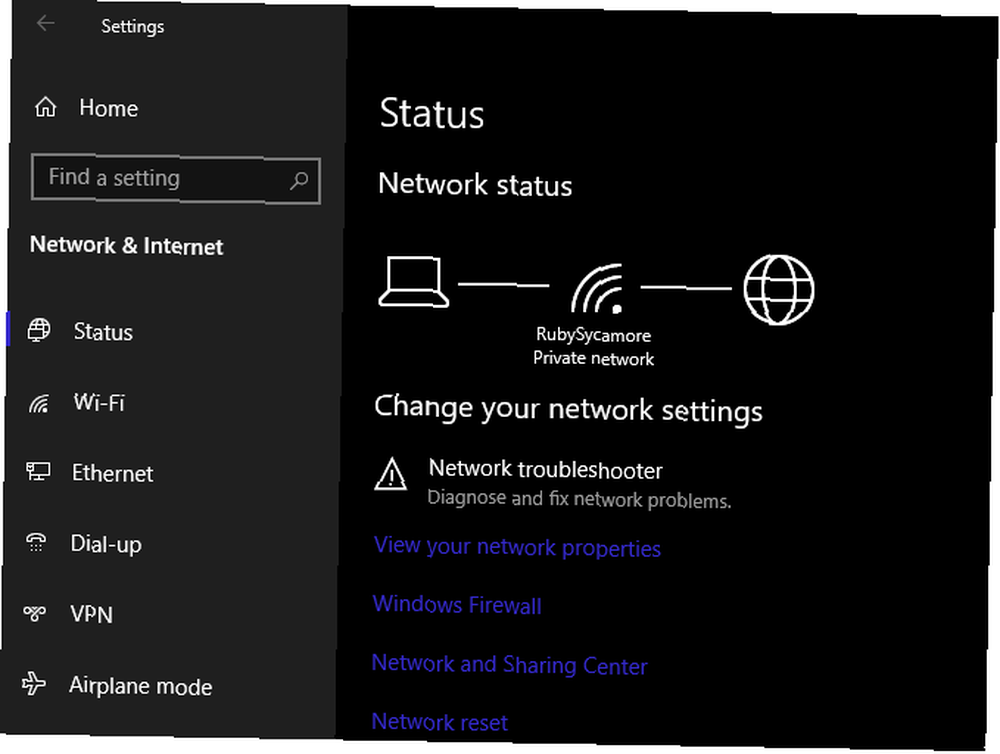Click the laptop icon in network diagram
This screenshot has height=754, width=1000.
click(413, 281)
